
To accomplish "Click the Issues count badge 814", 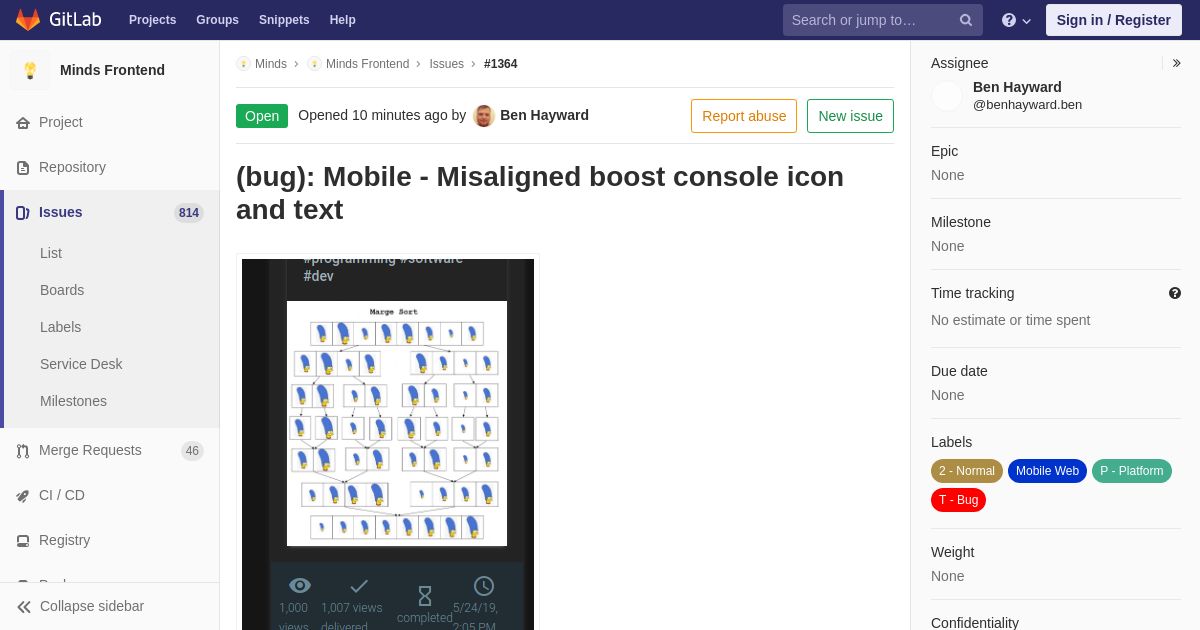I will tap(189, 213).
